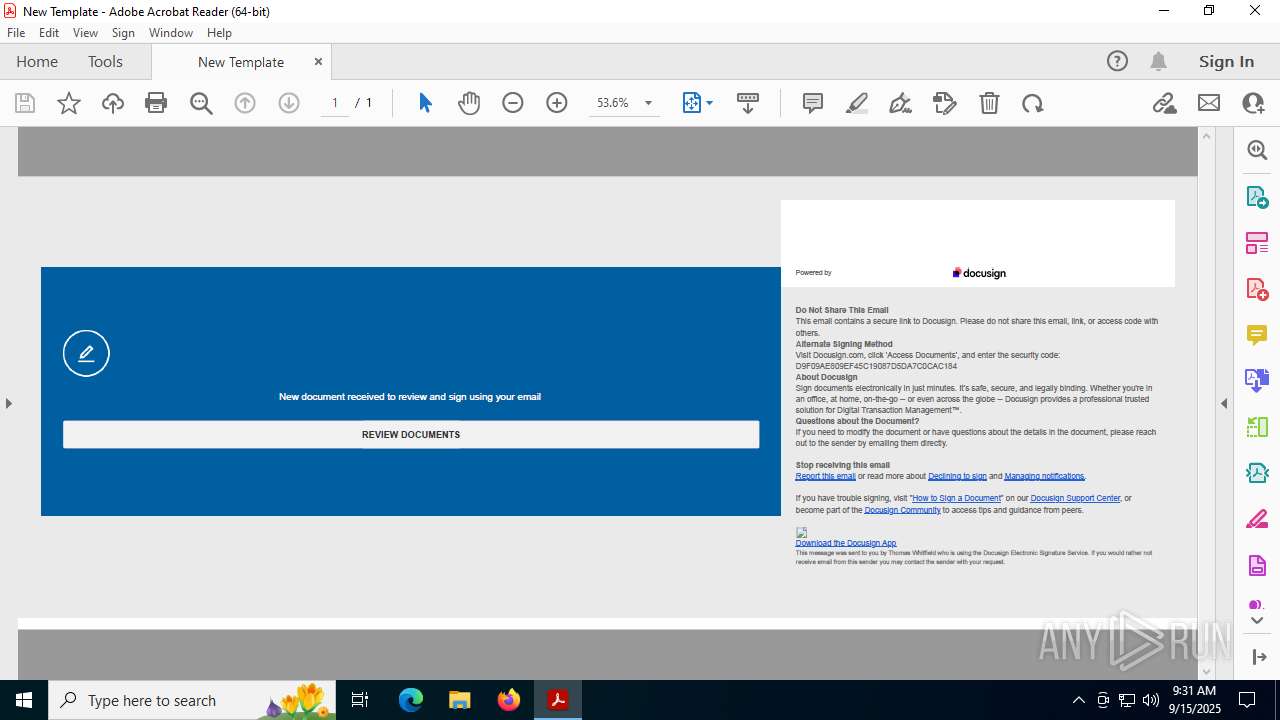Viewport: 1280px width, 720px height.
Task: Open the Sign menu
Action: coord(123,33)
